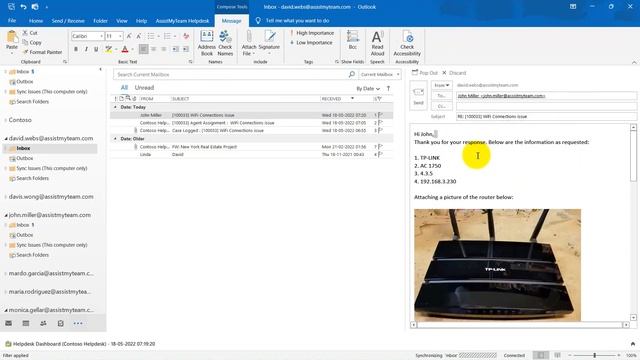Apply the yellow text highlight color
640x360 pixels.
(108, 49)
